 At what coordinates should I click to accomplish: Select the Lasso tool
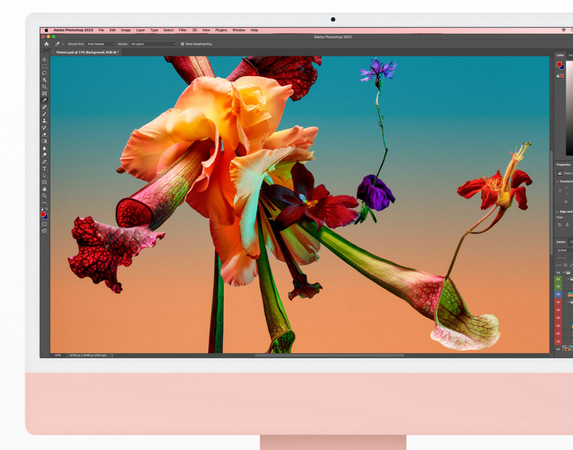[45, 73]
